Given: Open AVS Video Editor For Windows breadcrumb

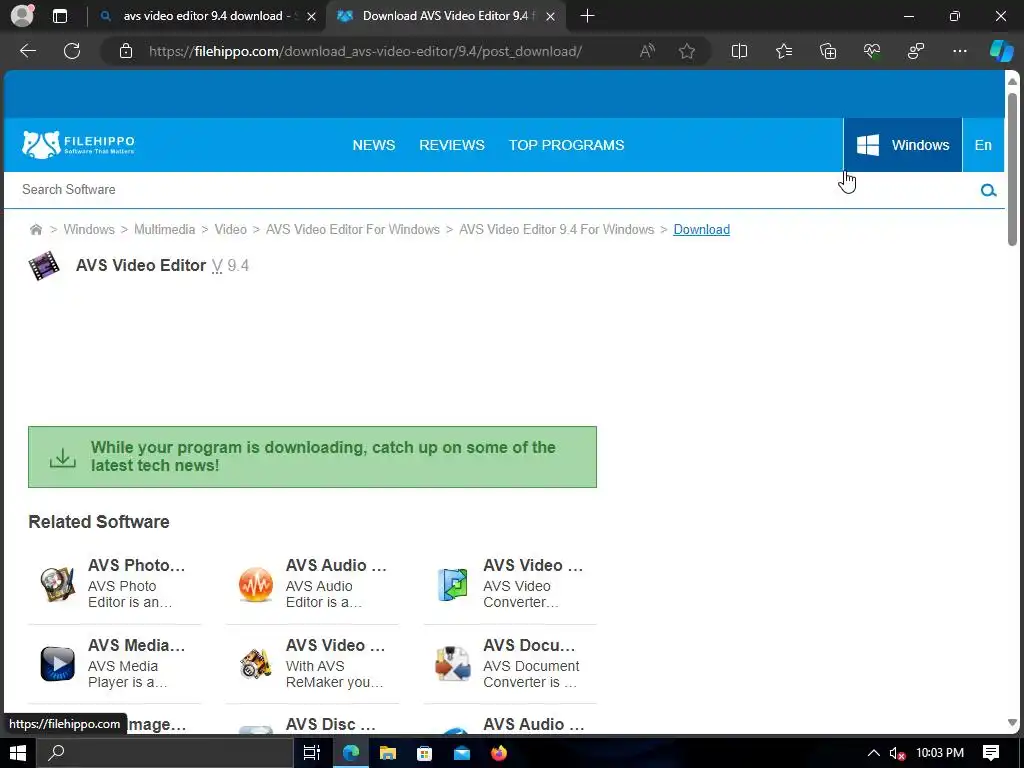Looking at the screenshot, I should pyautogui.click(x=353, y=229).
